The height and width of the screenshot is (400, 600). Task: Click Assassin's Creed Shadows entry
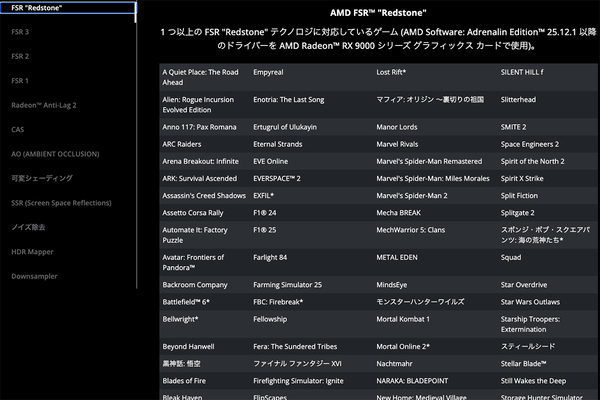click(x=204, y=196)
